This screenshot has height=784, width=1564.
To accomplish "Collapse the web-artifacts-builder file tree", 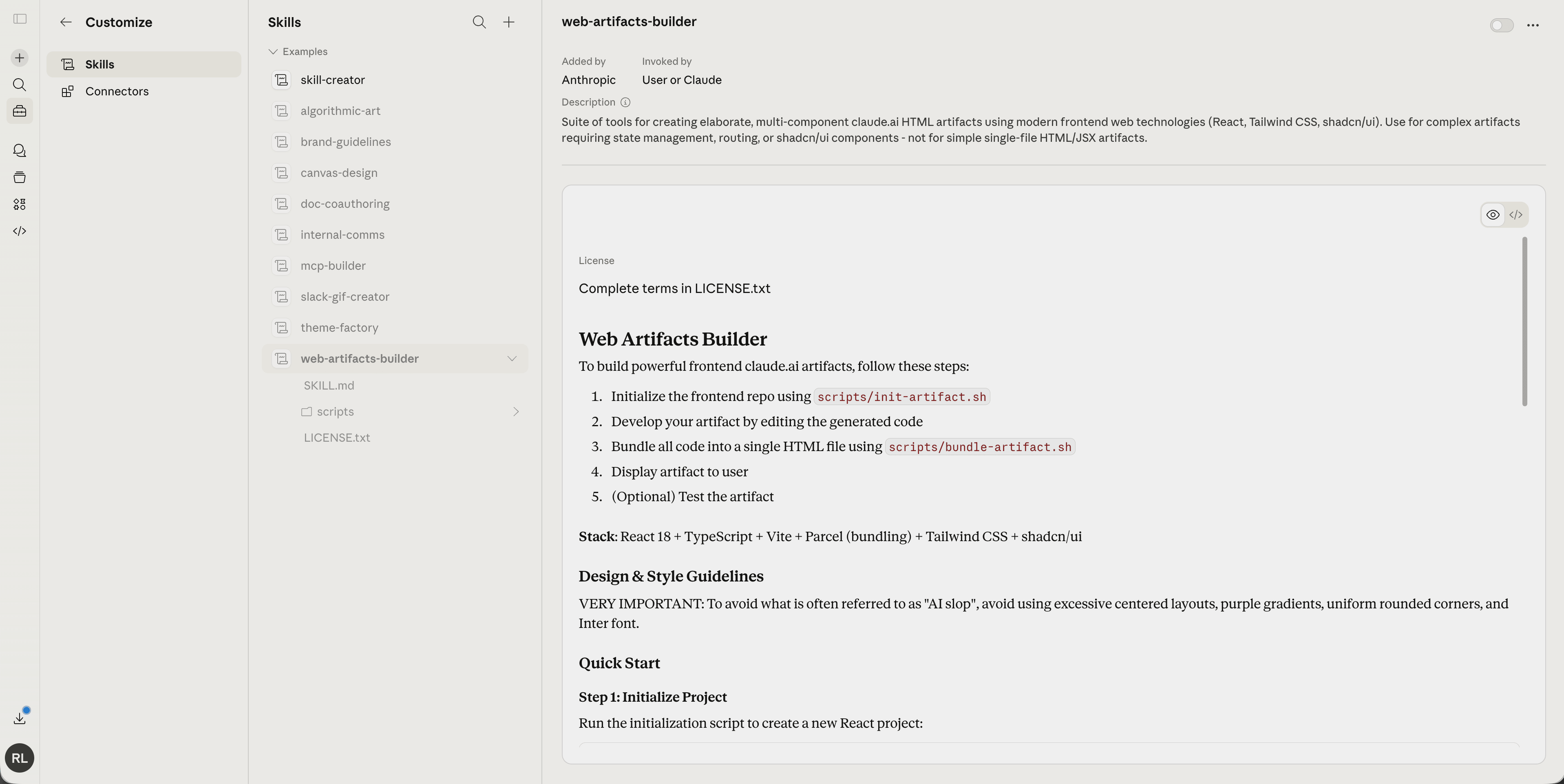I will tap(512, 359).
